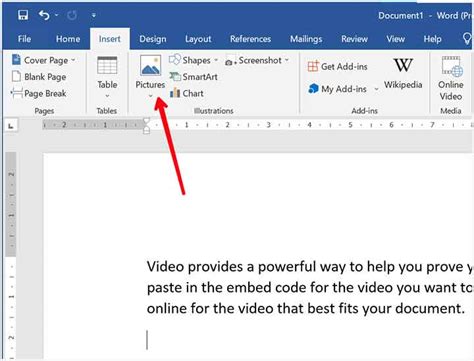The height and width of the screenshot is (361, 474).
Task: Click the Screenshot camera icon
Action: (x=230, y=61)
